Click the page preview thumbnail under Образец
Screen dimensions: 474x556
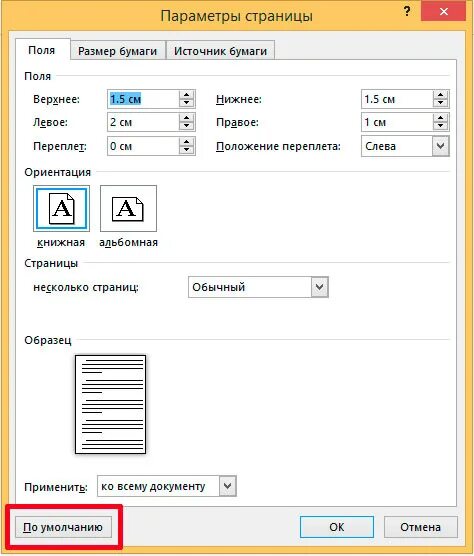110,404
